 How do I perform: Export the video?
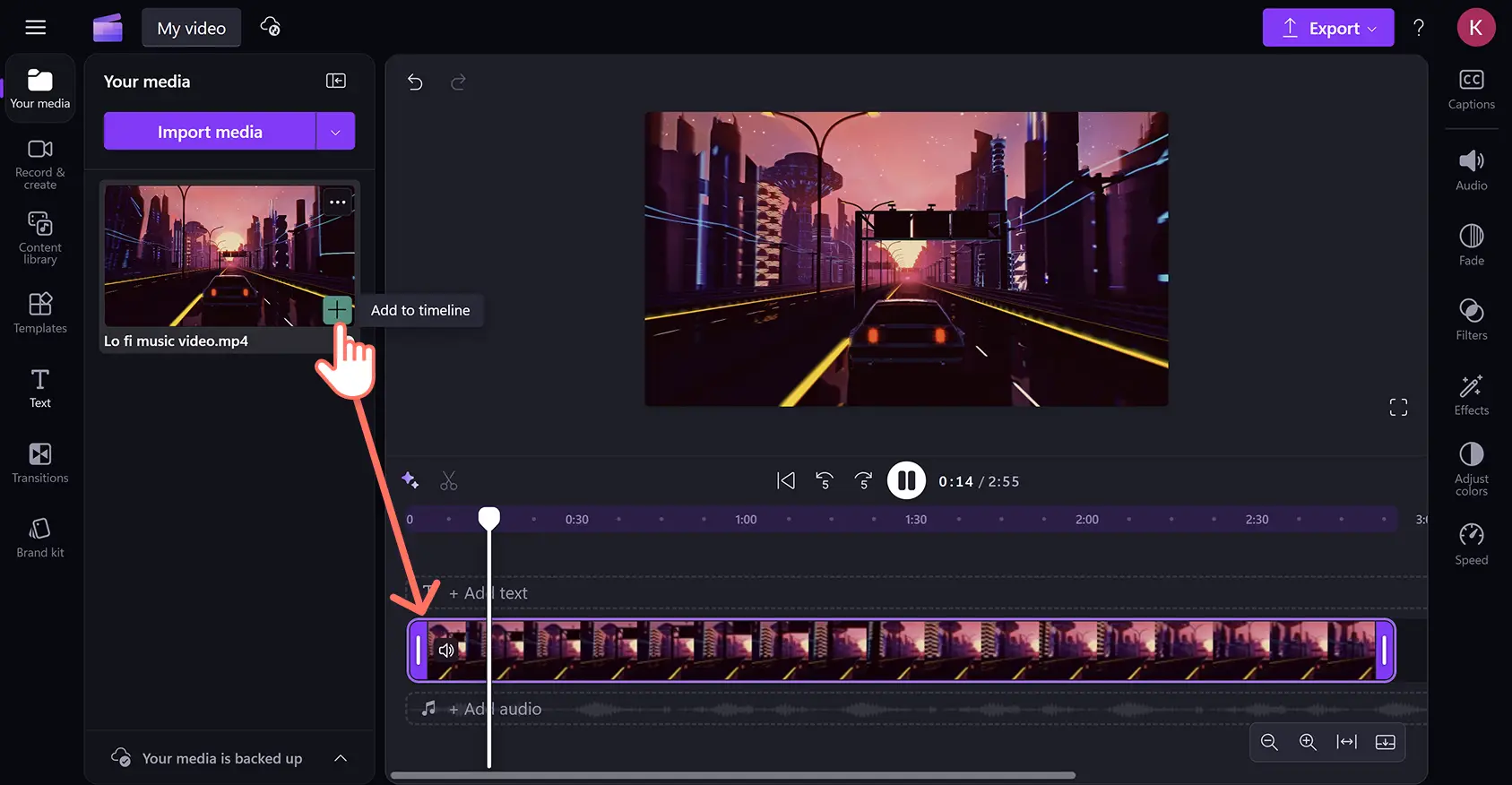pyautogui.click(x=1327, y=28)
